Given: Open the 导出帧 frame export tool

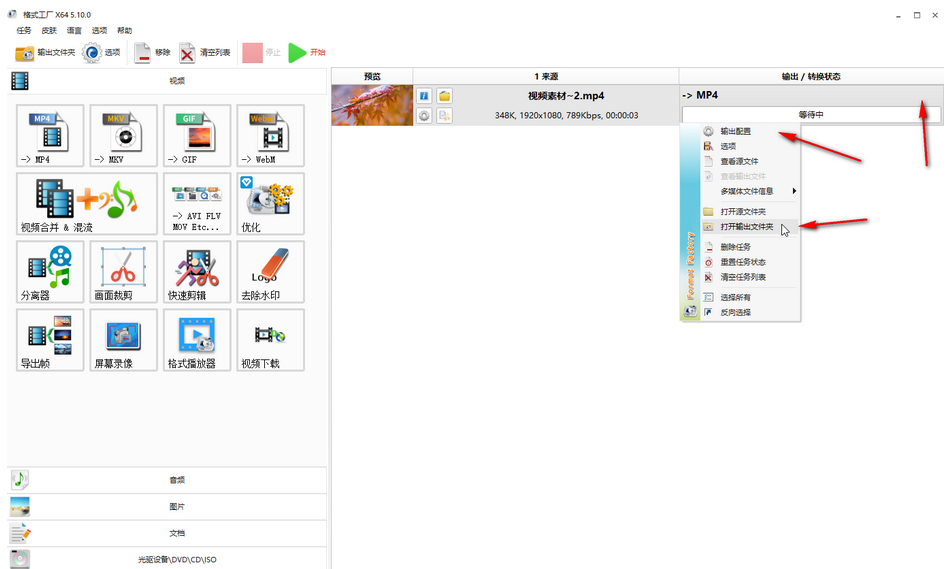Looking at the screenshot, I should click(x=50, y=340).
